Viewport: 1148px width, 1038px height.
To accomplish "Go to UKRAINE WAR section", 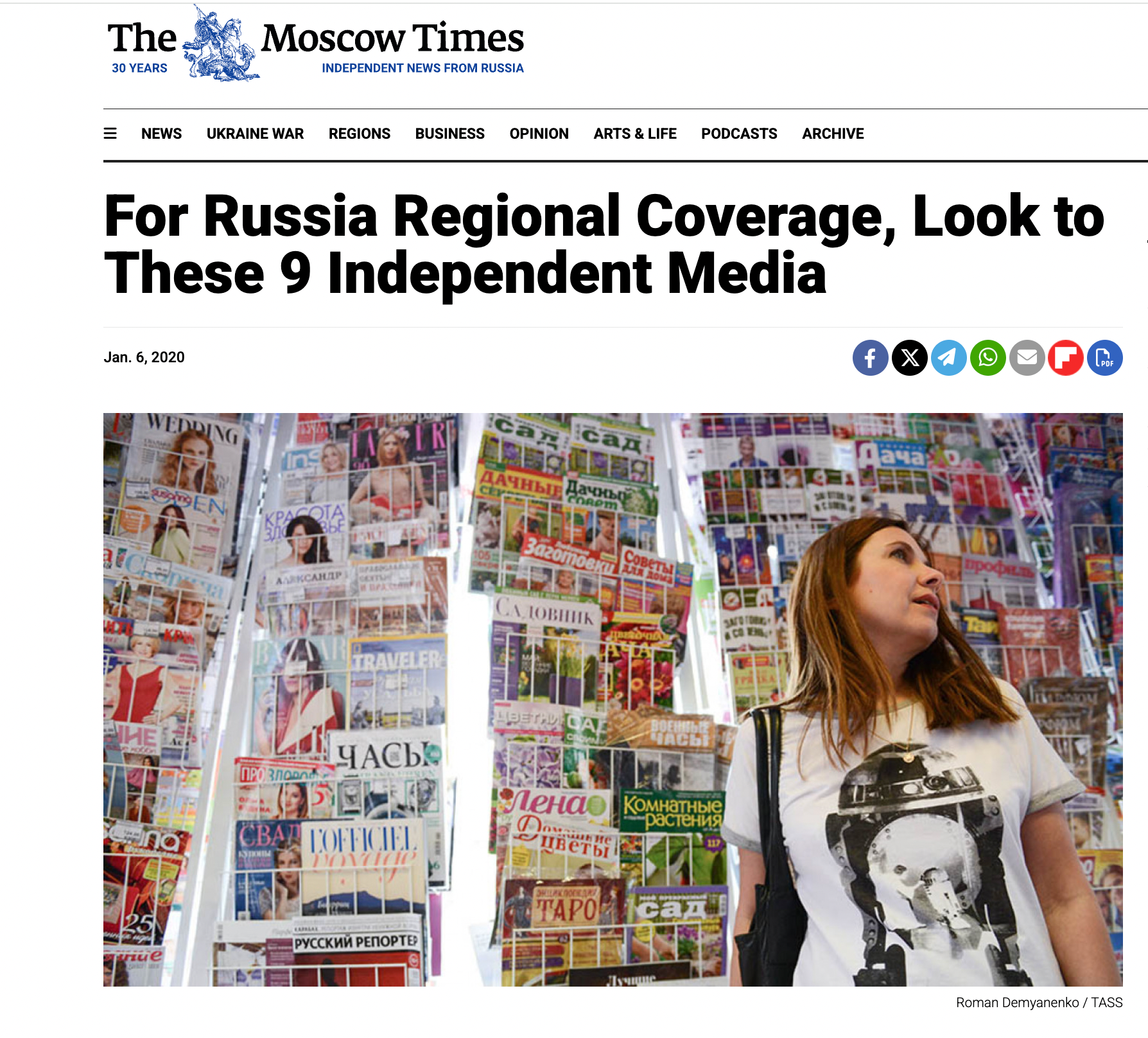I will click(x=255, y=134).
